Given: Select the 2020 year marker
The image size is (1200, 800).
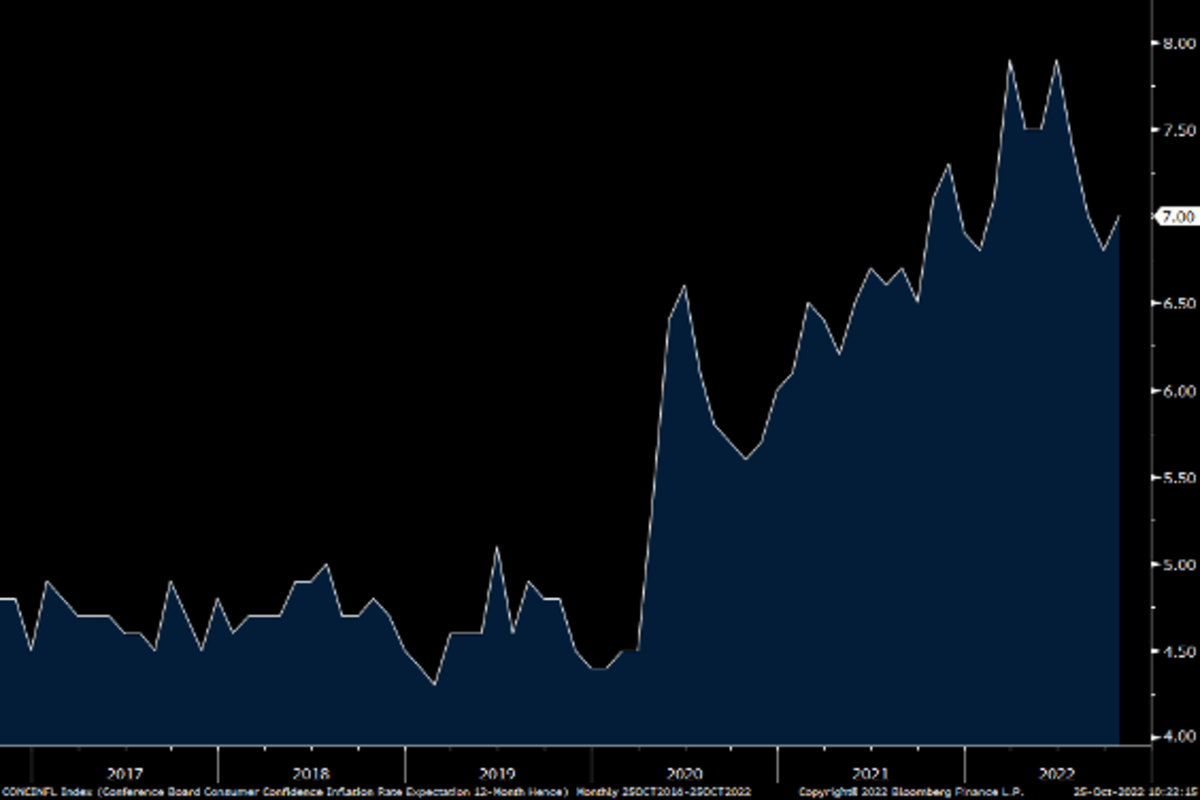Looking at the screenshot, I should pos(684,774).
